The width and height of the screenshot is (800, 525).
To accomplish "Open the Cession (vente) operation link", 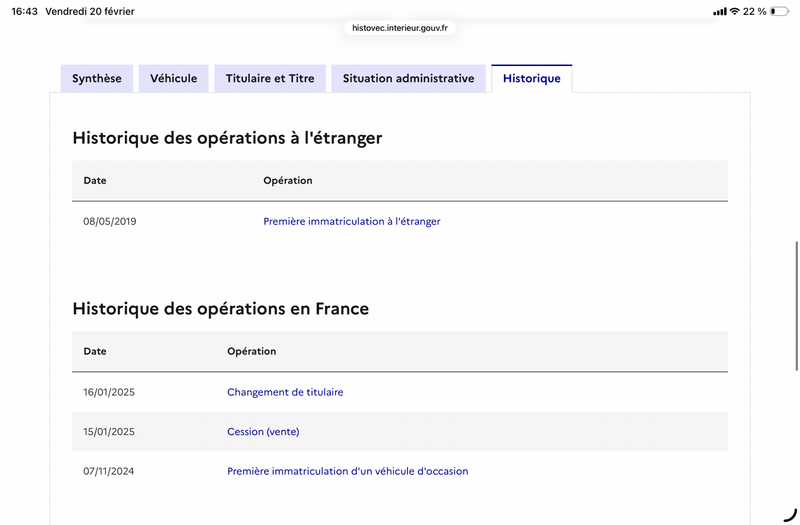I will click(x=263, y=432).
